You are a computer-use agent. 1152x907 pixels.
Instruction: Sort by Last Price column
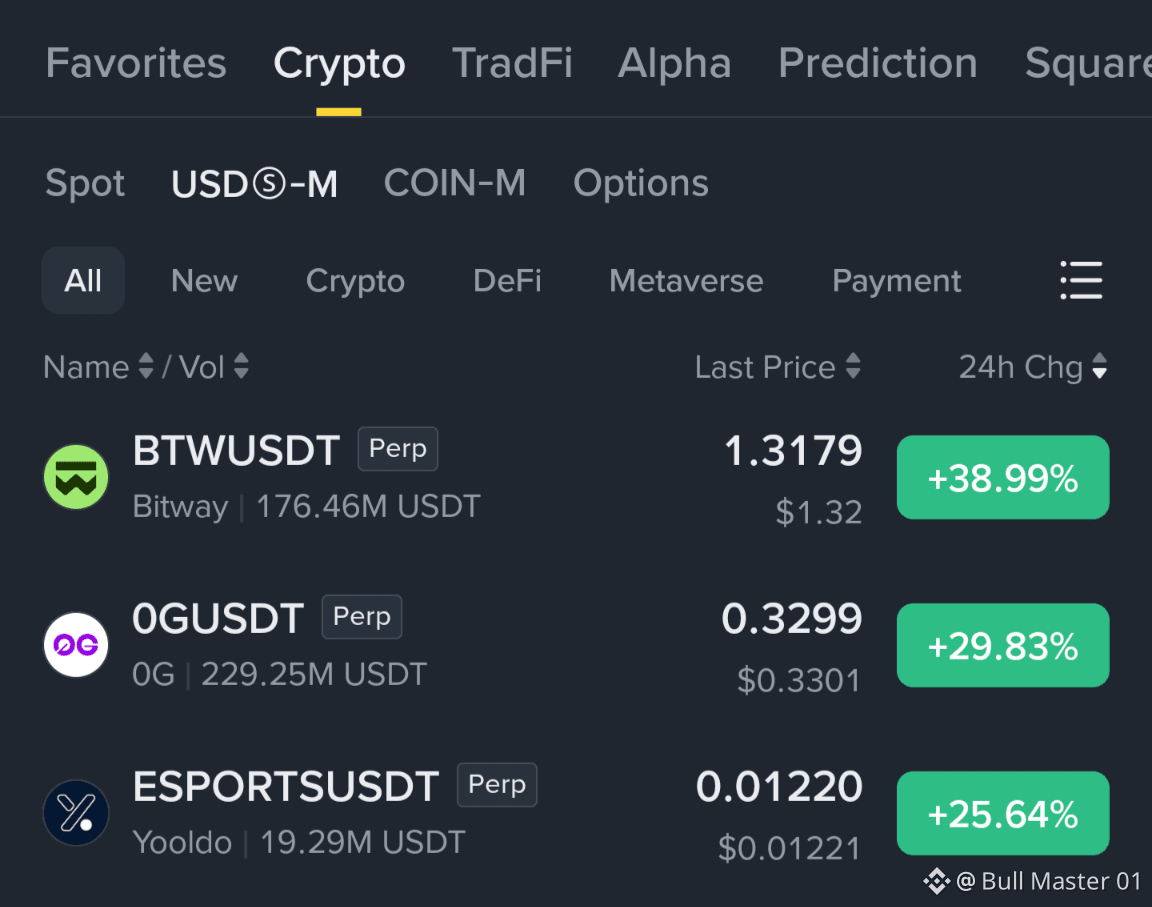777,366
